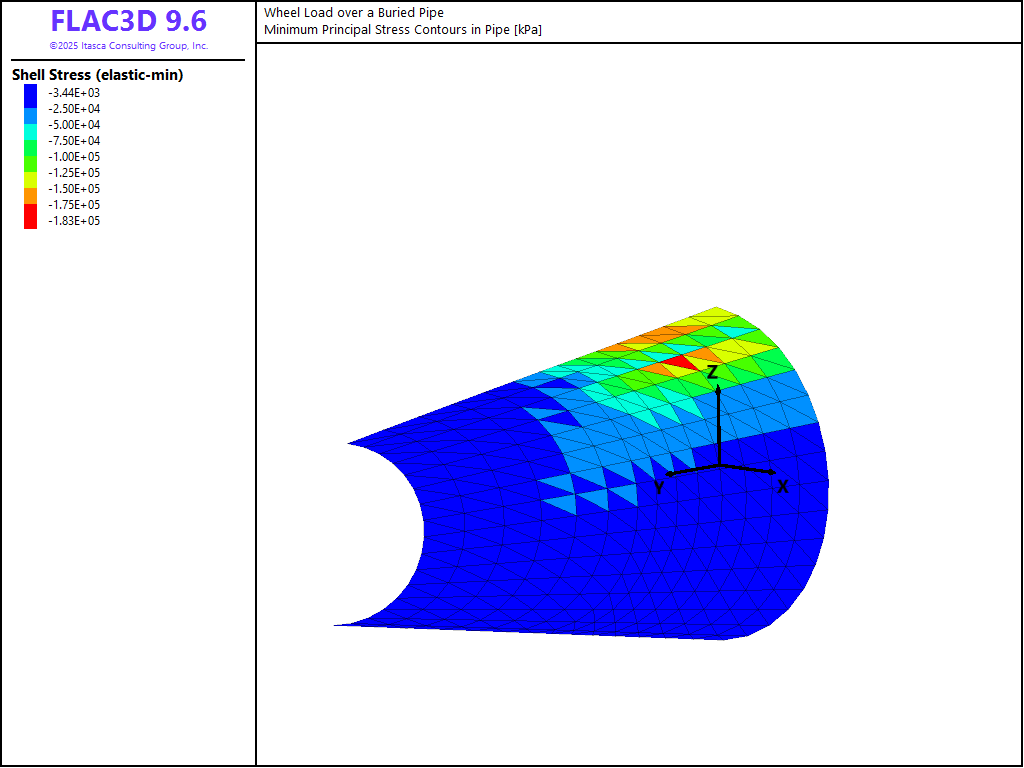1024x768 pixels.
Task: Select the -7.50E+04 legend value
Action: [74, 141]
